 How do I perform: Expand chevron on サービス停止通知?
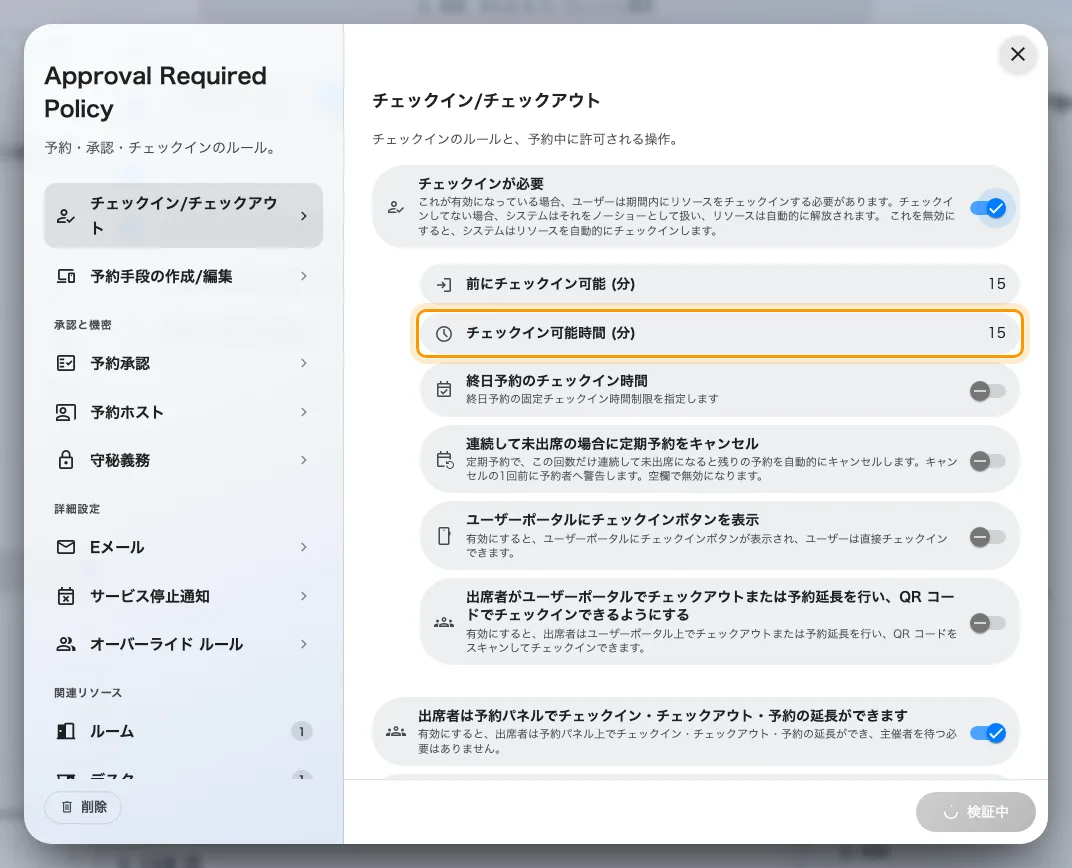coord(304,596)
